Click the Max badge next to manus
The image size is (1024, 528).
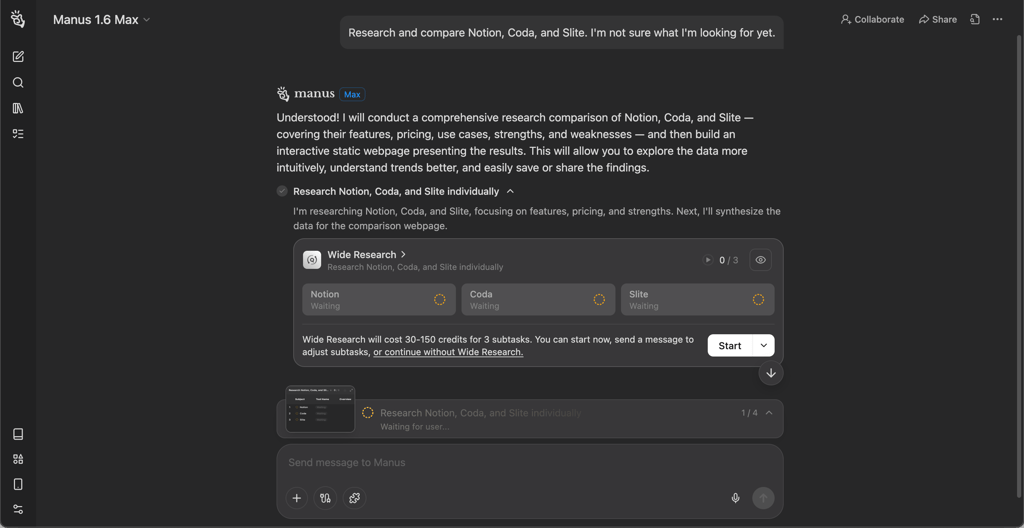[x=352, y=95]
